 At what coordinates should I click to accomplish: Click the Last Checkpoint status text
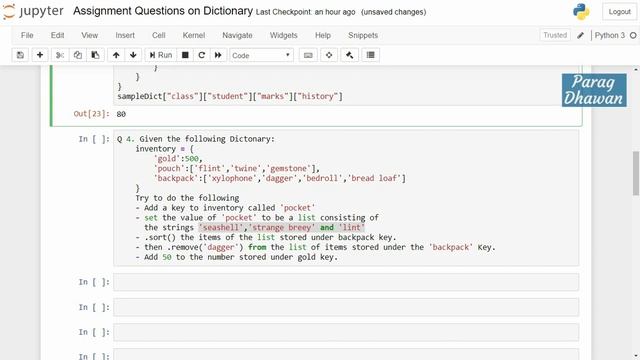click(x=305, y=12)
